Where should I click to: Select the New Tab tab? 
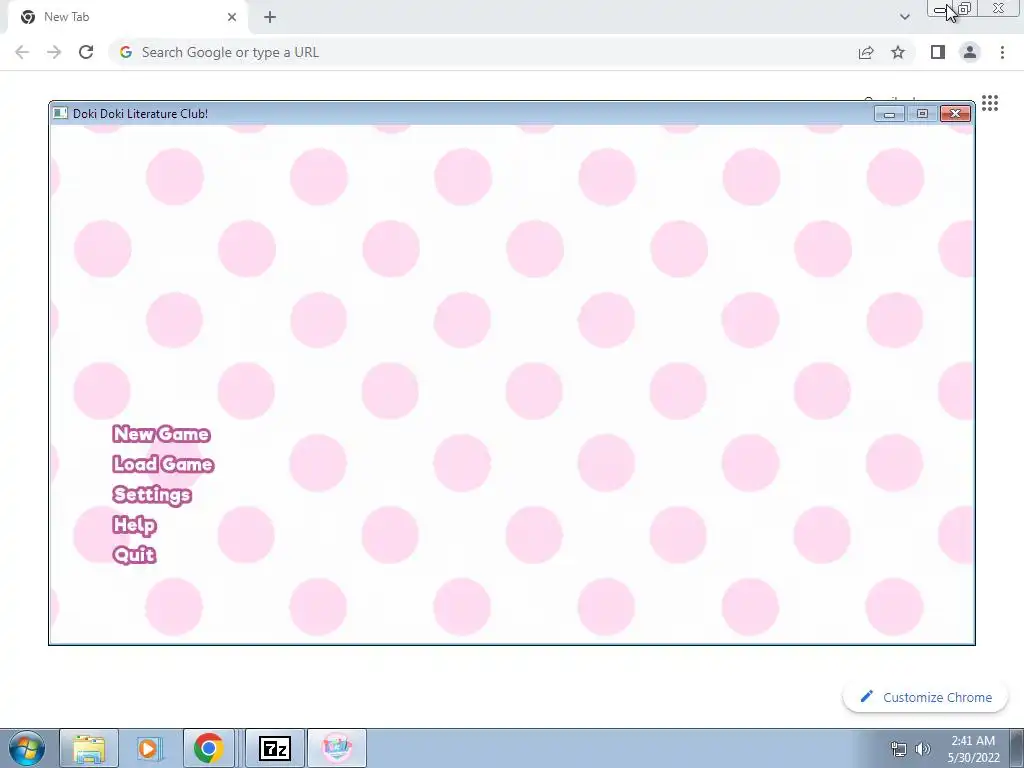click(127, 17)
